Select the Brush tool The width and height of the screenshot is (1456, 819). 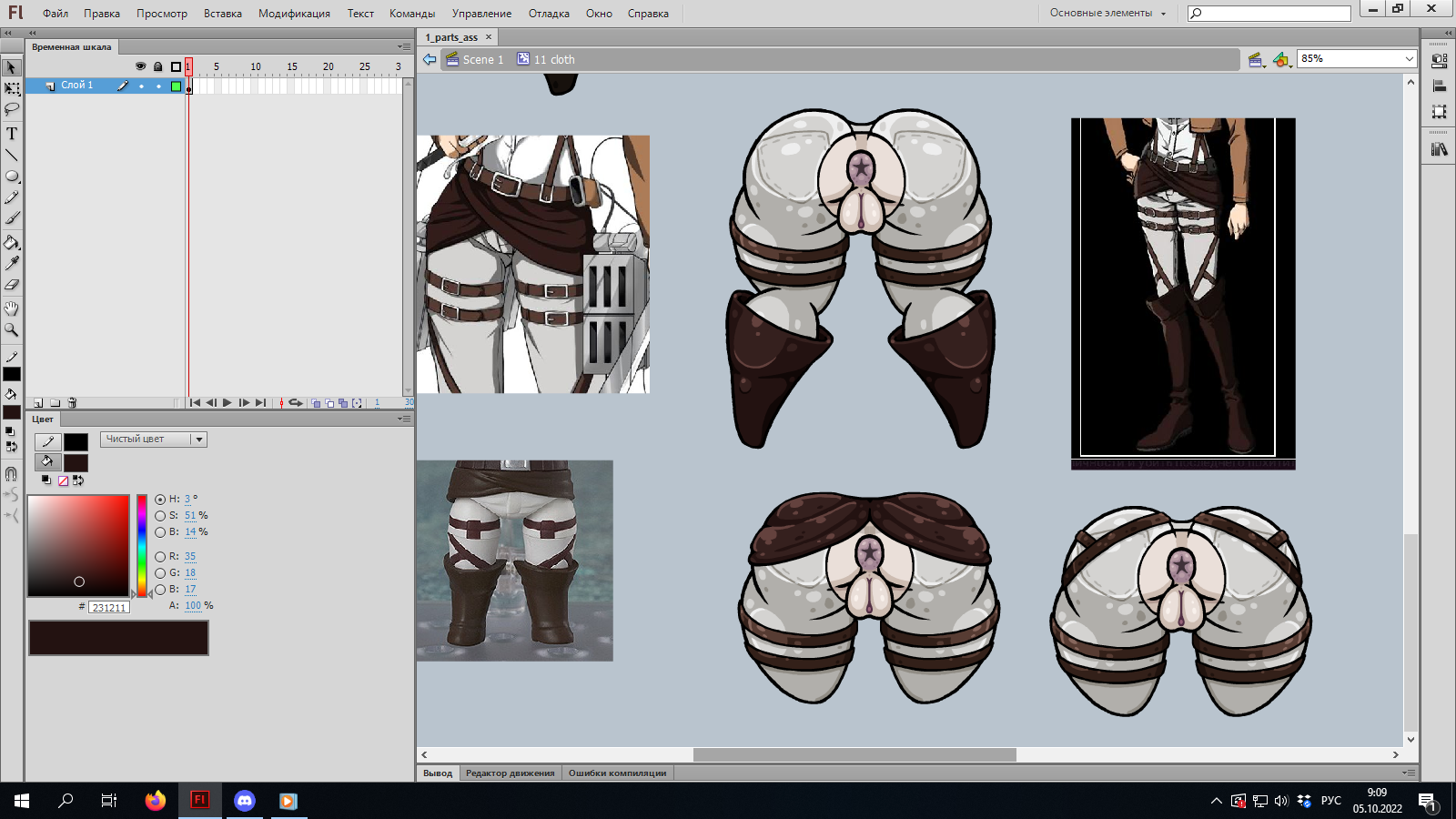click(x=12, y=218)
